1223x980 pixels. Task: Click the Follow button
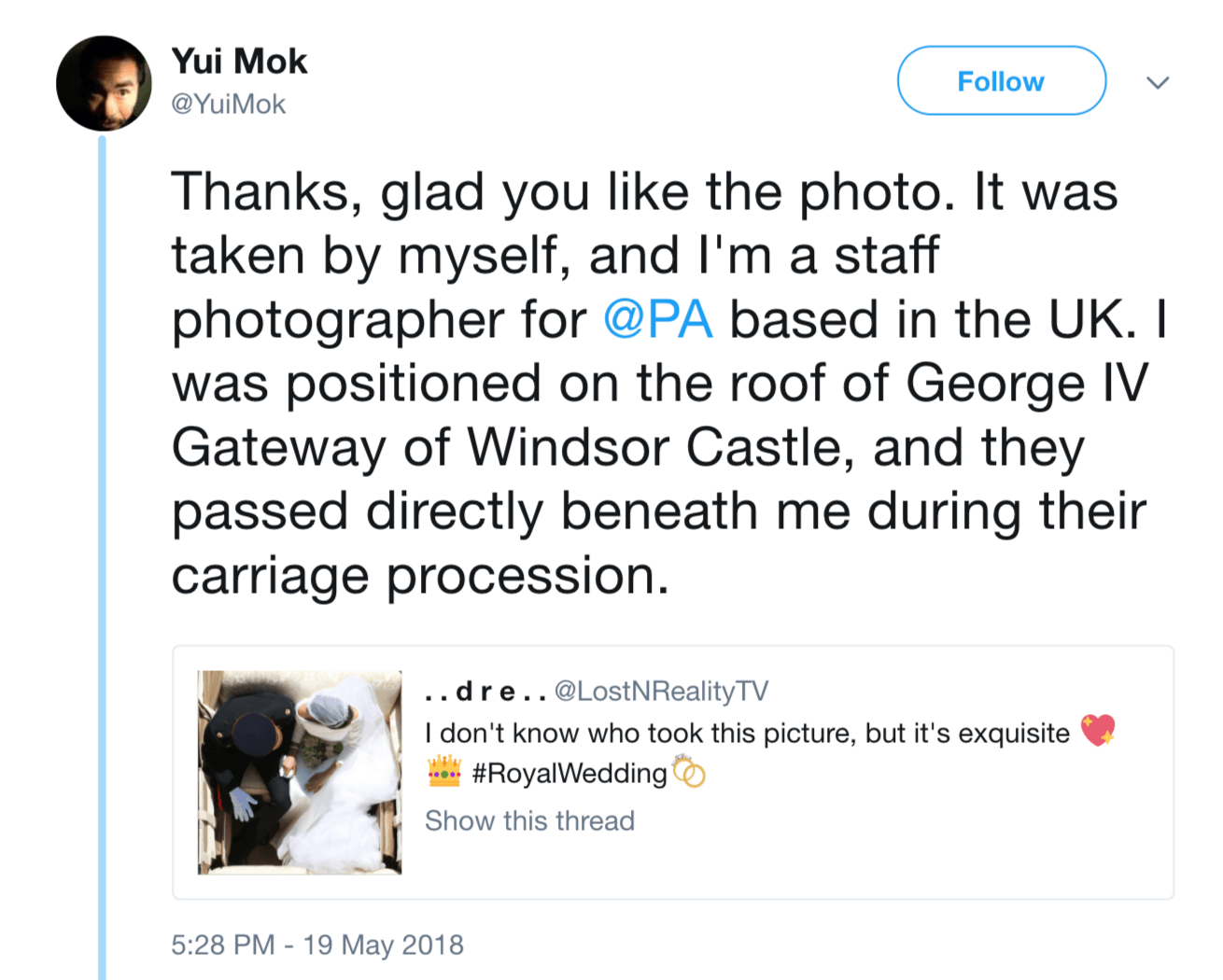point(1001,81)
